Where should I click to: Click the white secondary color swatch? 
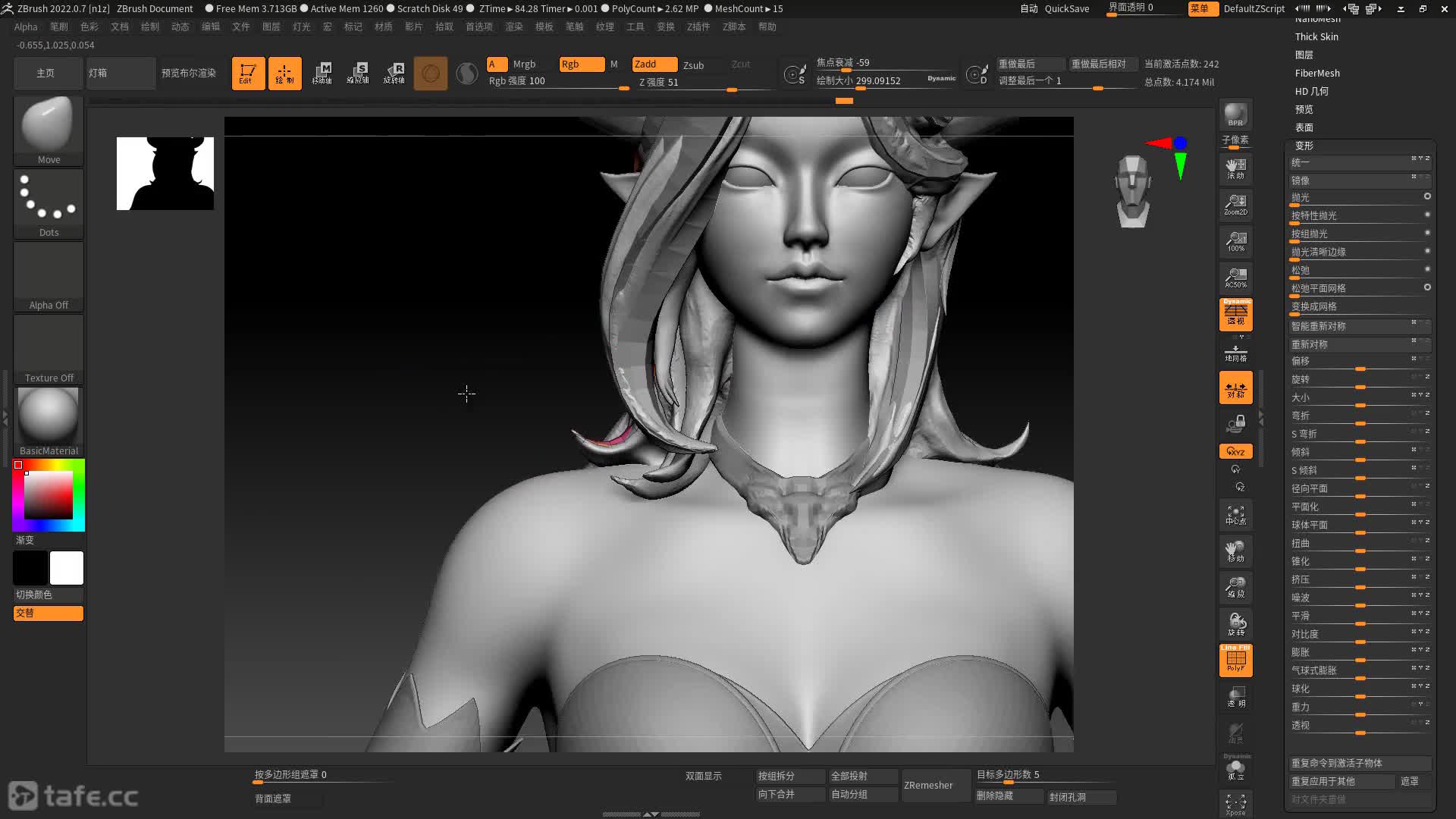(x=67, y=568)
